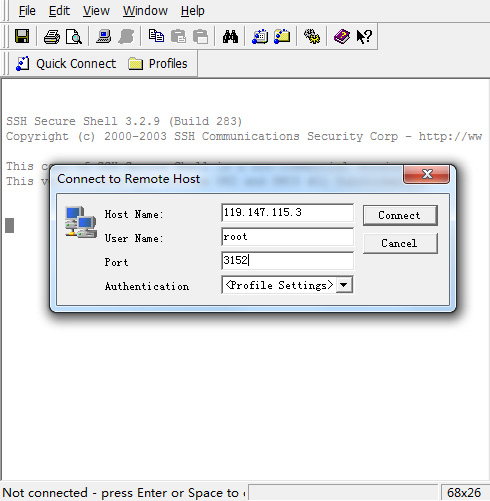490x501 pixels.
Task: Open the Help book icon
Action: 342,36
